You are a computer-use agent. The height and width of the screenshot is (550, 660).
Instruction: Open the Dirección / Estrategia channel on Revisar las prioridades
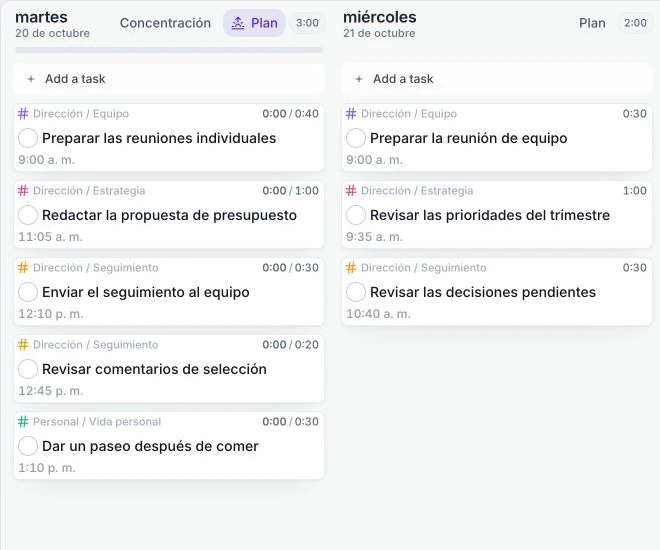pos(417,191)
